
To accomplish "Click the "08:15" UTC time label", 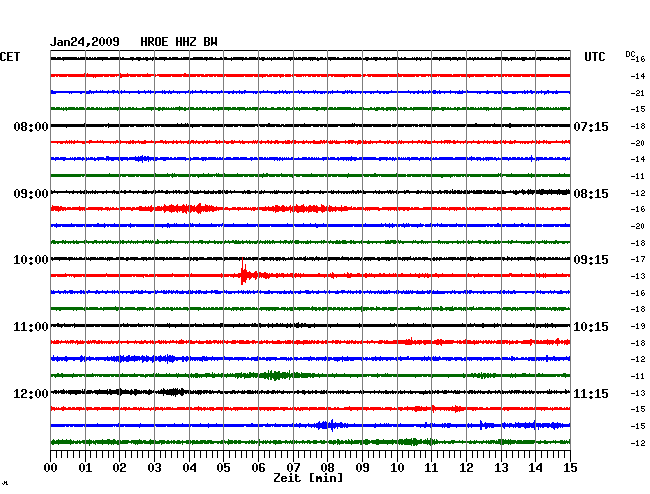I will point(591,194).
